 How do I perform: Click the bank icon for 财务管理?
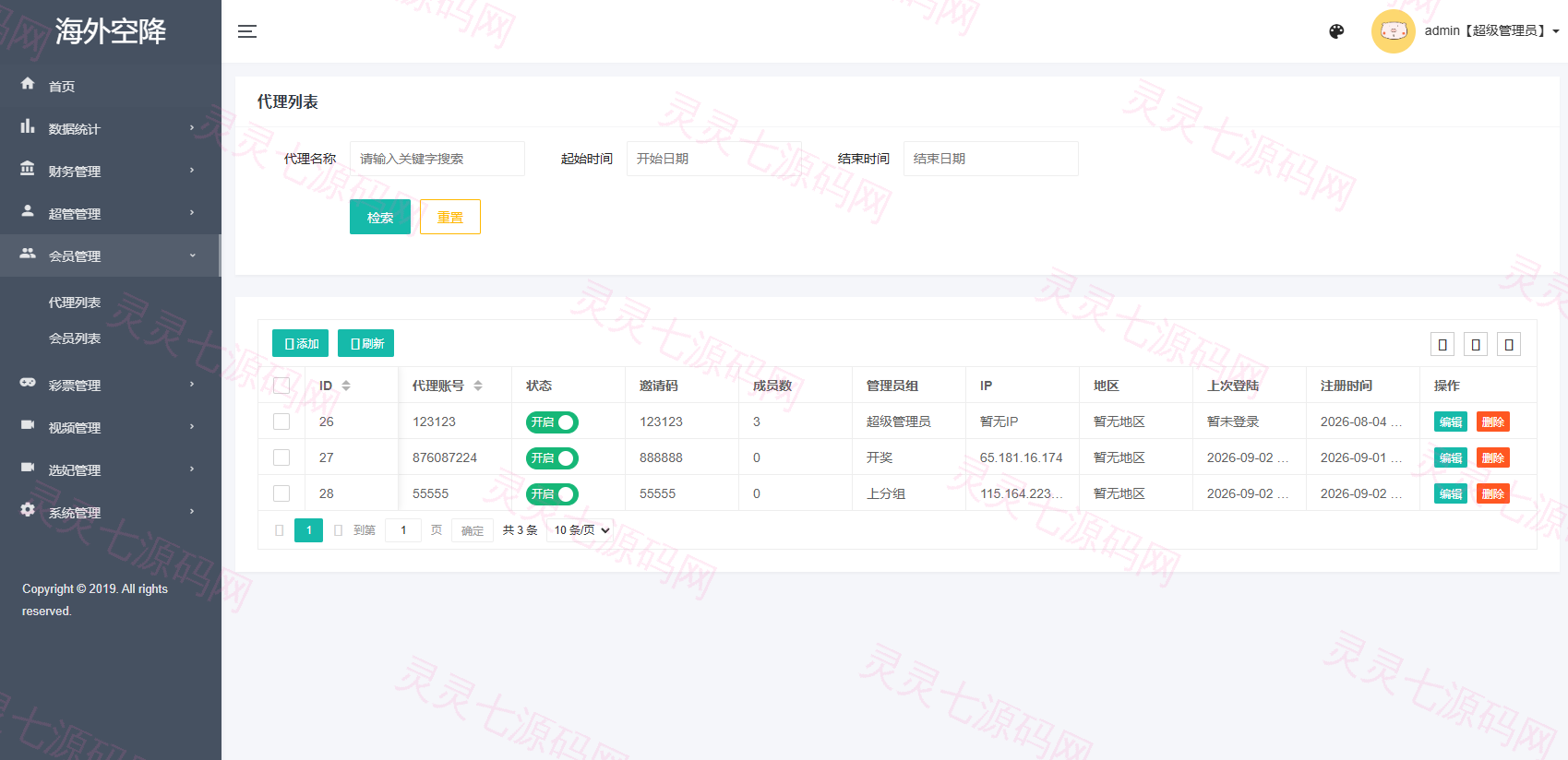click(x=28, y=169)
